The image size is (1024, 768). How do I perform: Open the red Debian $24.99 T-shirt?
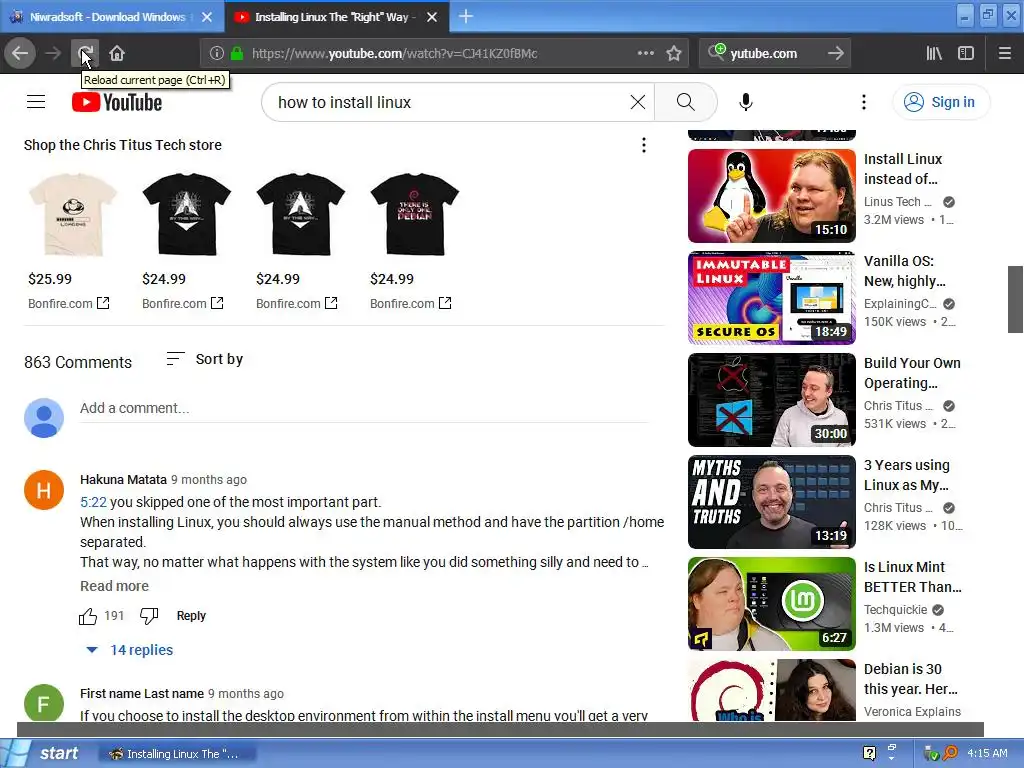[415, 214]
